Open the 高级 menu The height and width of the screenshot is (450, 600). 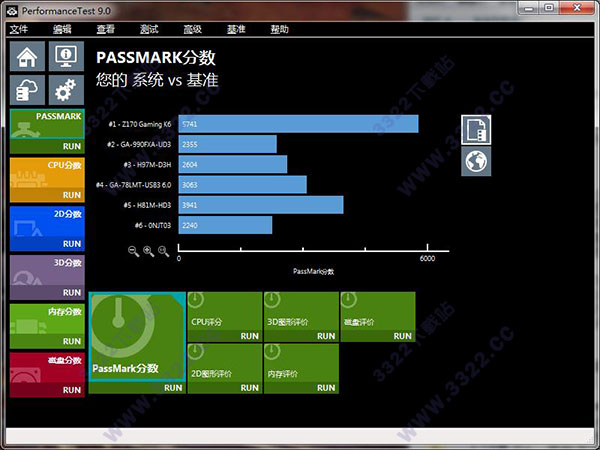192,29
